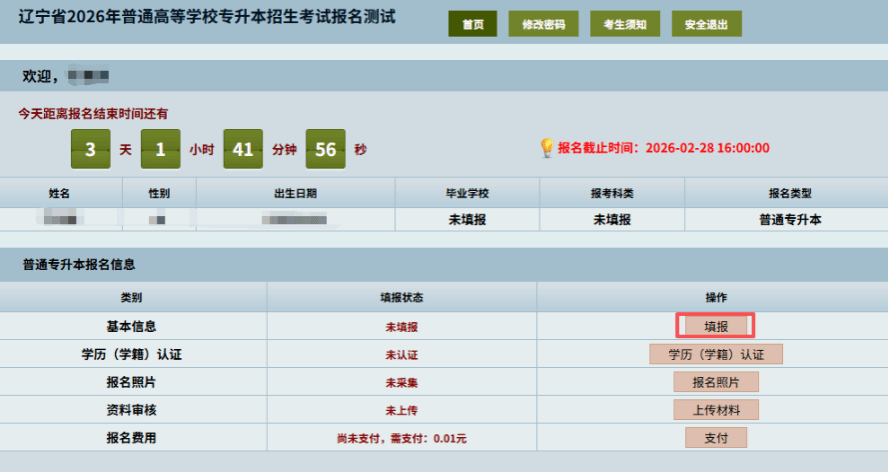888x472 pixels.
Task: Click the red 未采集 photo status
Action: (401, 383)
